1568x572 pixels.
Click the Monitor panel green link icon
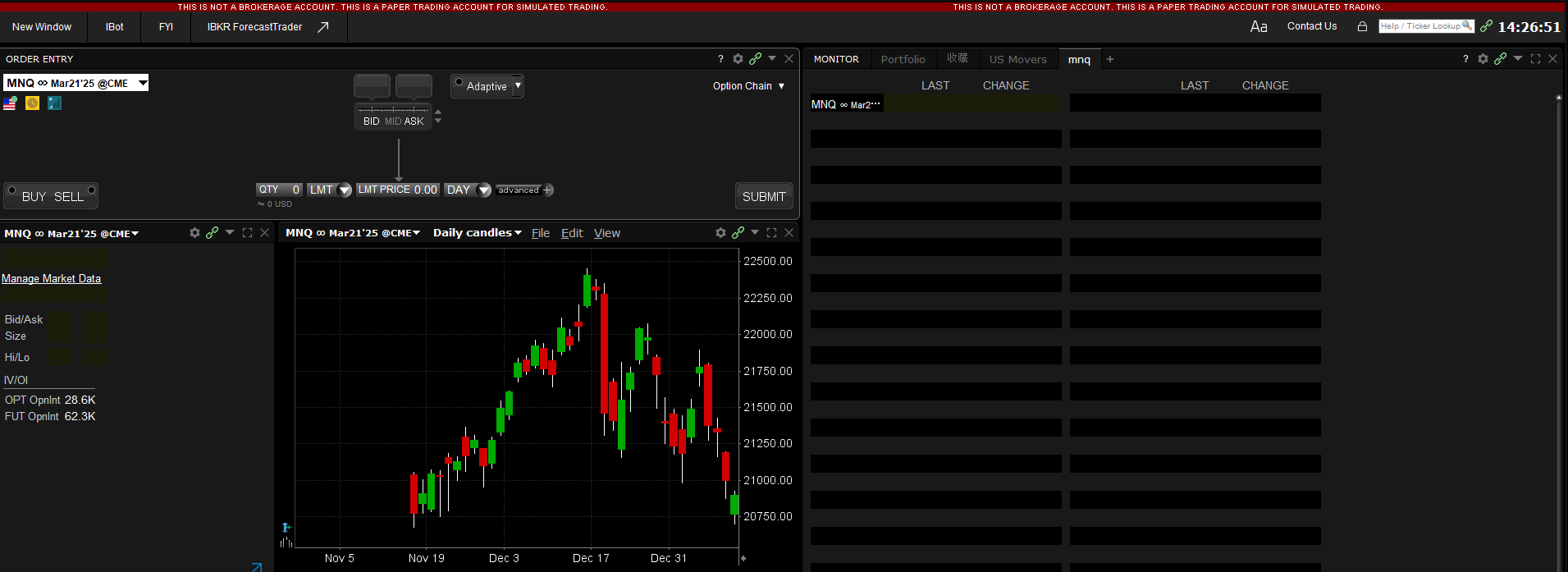(x=1500, y=59)
